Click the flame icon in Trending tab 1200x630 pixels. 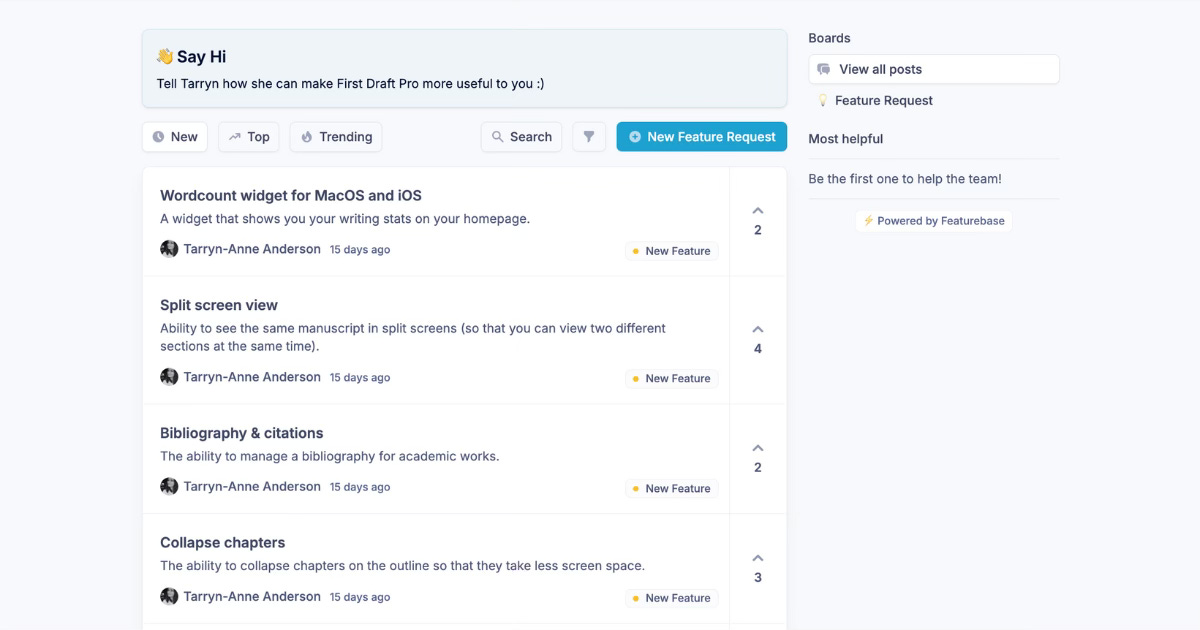coord(307,137)
